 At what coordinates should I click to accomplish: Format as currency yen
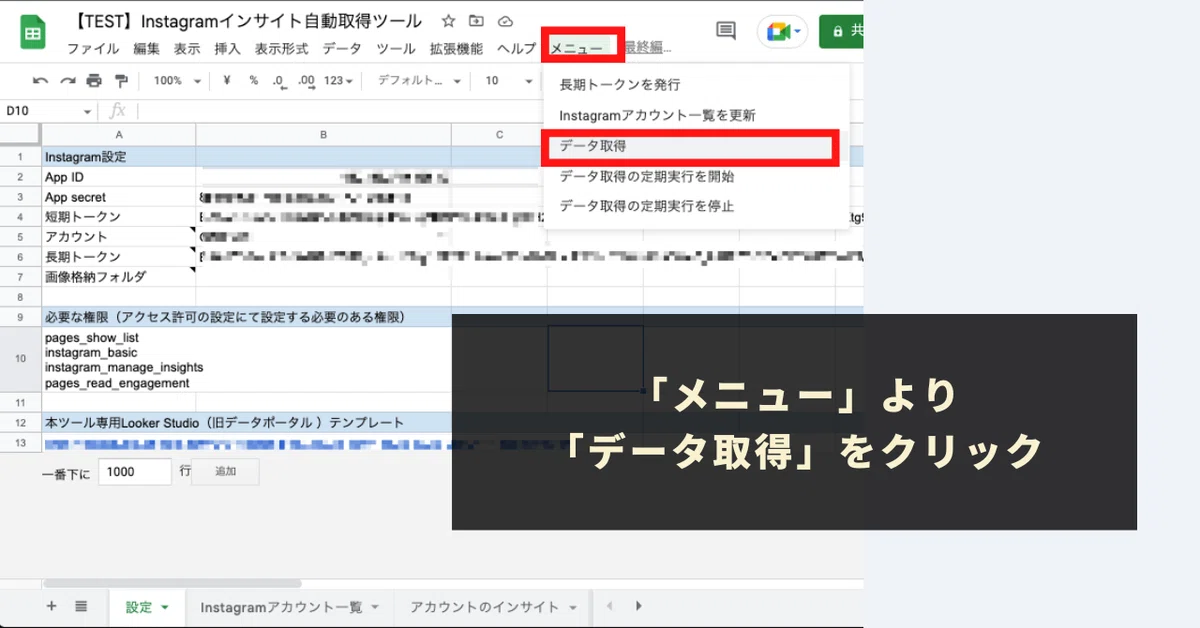point(227,81)
